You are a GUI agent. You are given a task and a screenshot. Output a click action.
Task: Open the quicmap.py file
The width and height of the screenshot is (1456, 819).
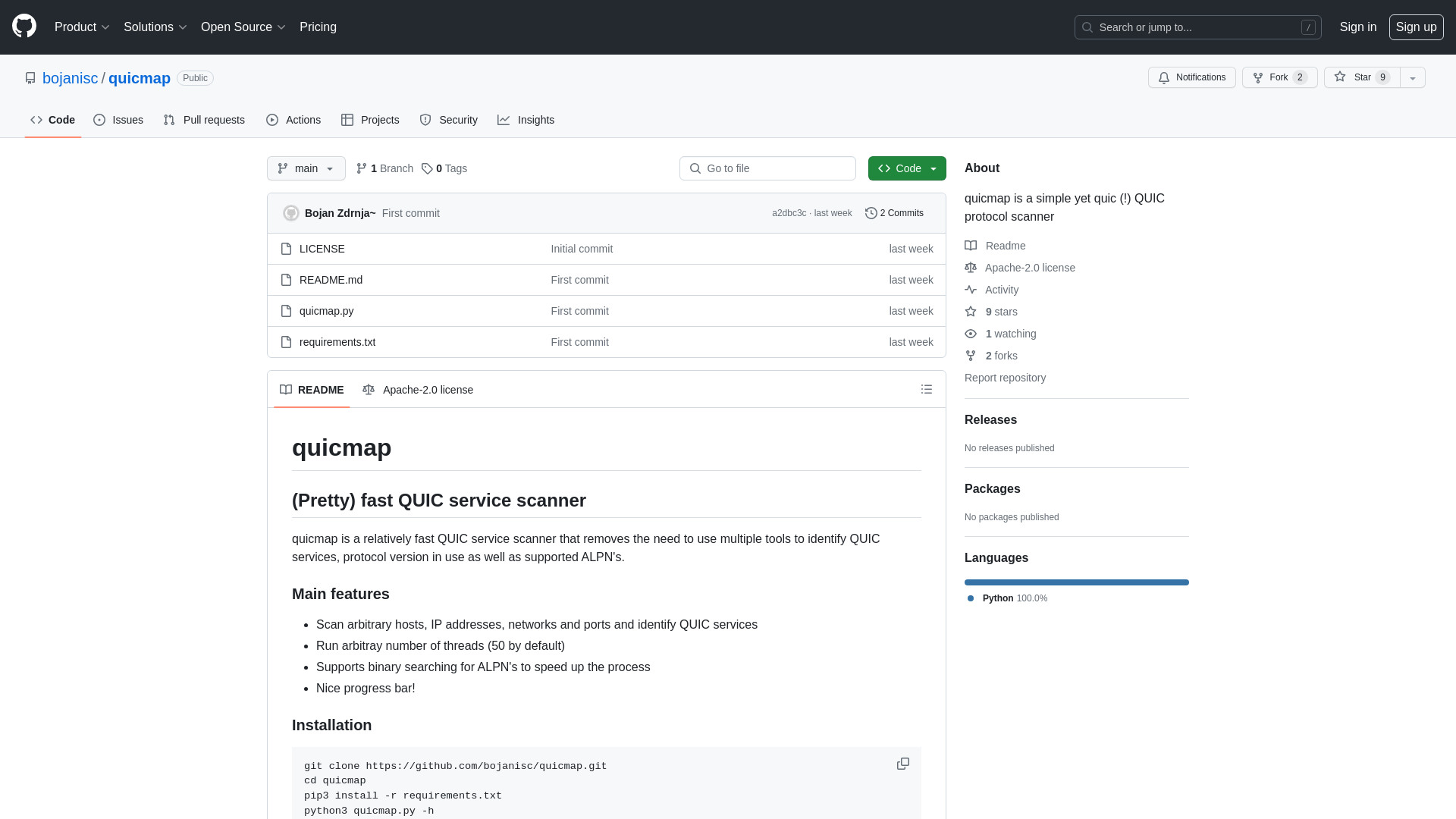point(326,311)
